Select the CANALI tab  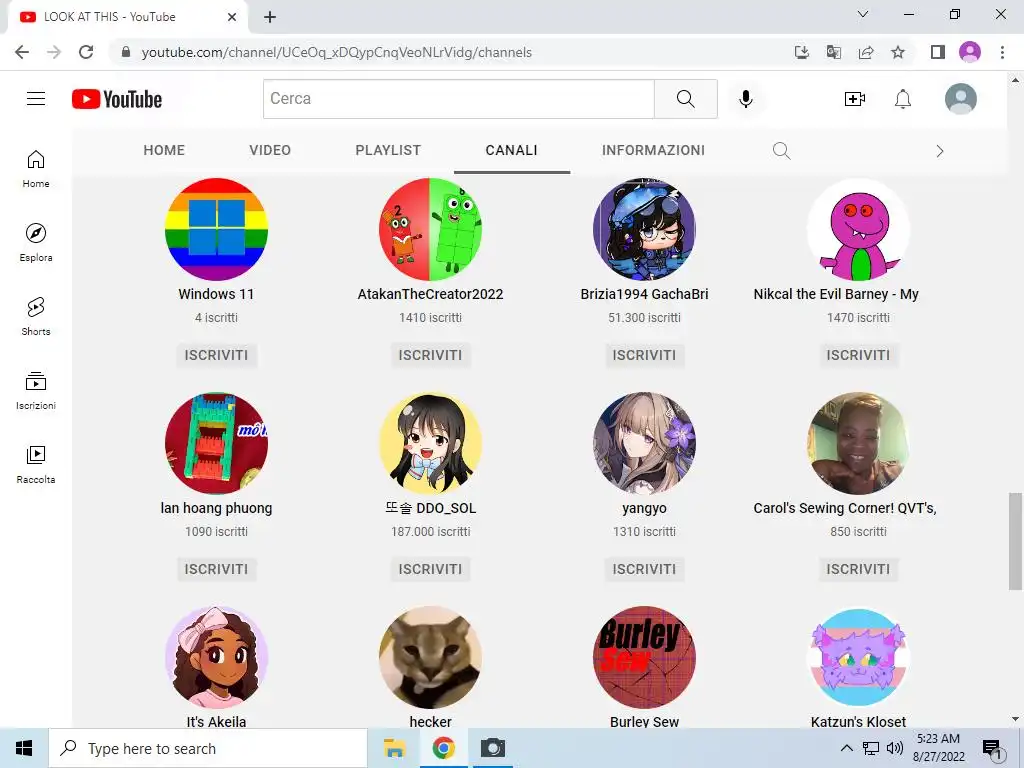tap(511, 150)
